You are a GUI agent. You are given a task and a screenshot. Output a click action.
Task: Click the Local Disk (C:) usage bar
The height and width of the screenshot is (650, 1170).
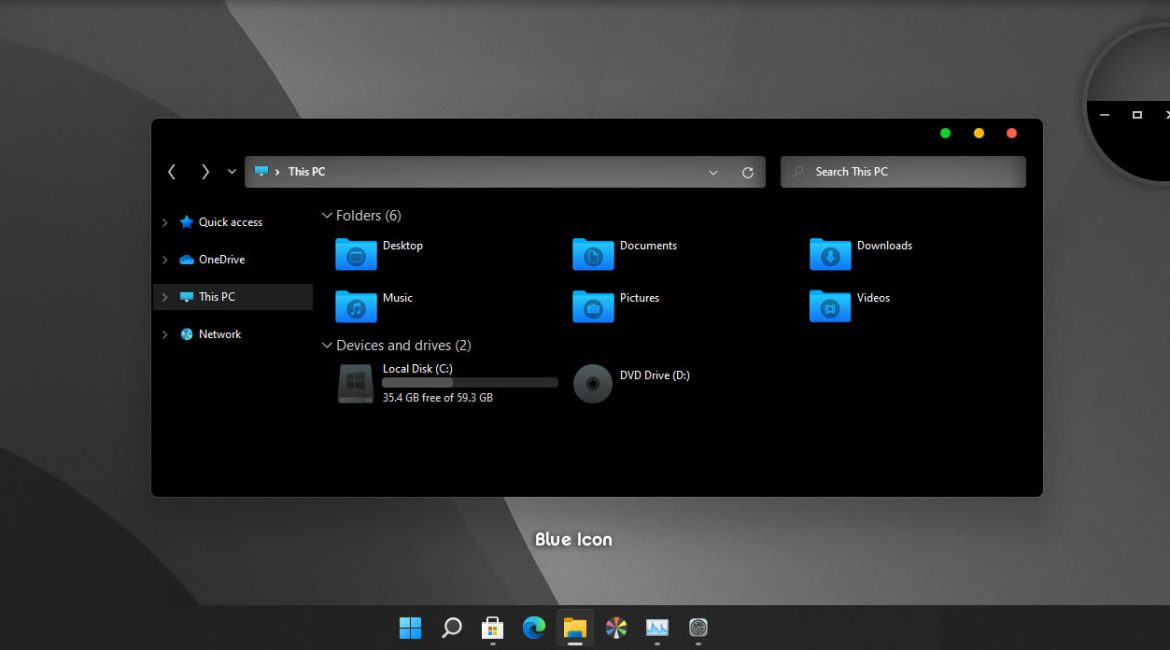470,383
